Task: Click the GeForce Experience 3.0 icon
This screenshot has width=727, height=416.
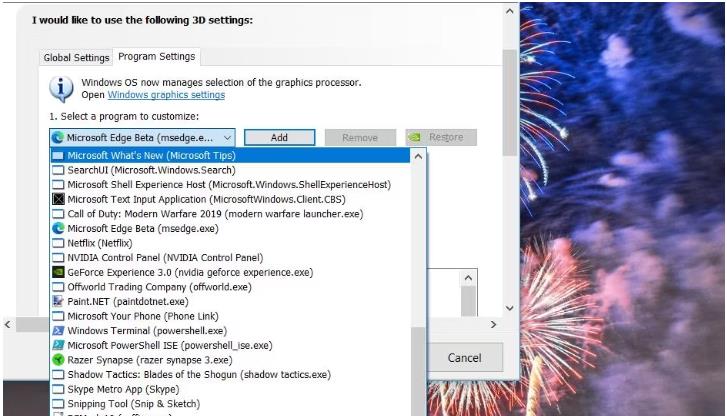Action: click(58, 272)
